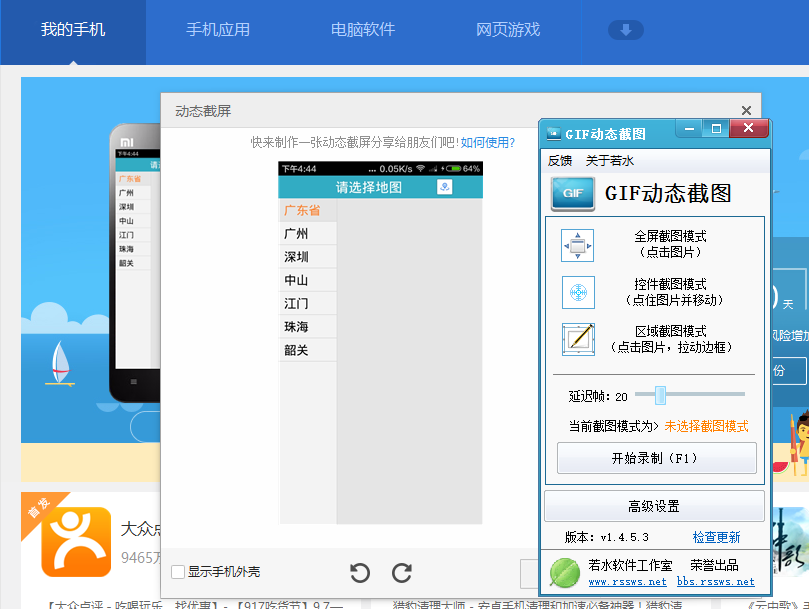Click the green leaf studio logo
809x609 pixels.
click(x=564, y=573)
